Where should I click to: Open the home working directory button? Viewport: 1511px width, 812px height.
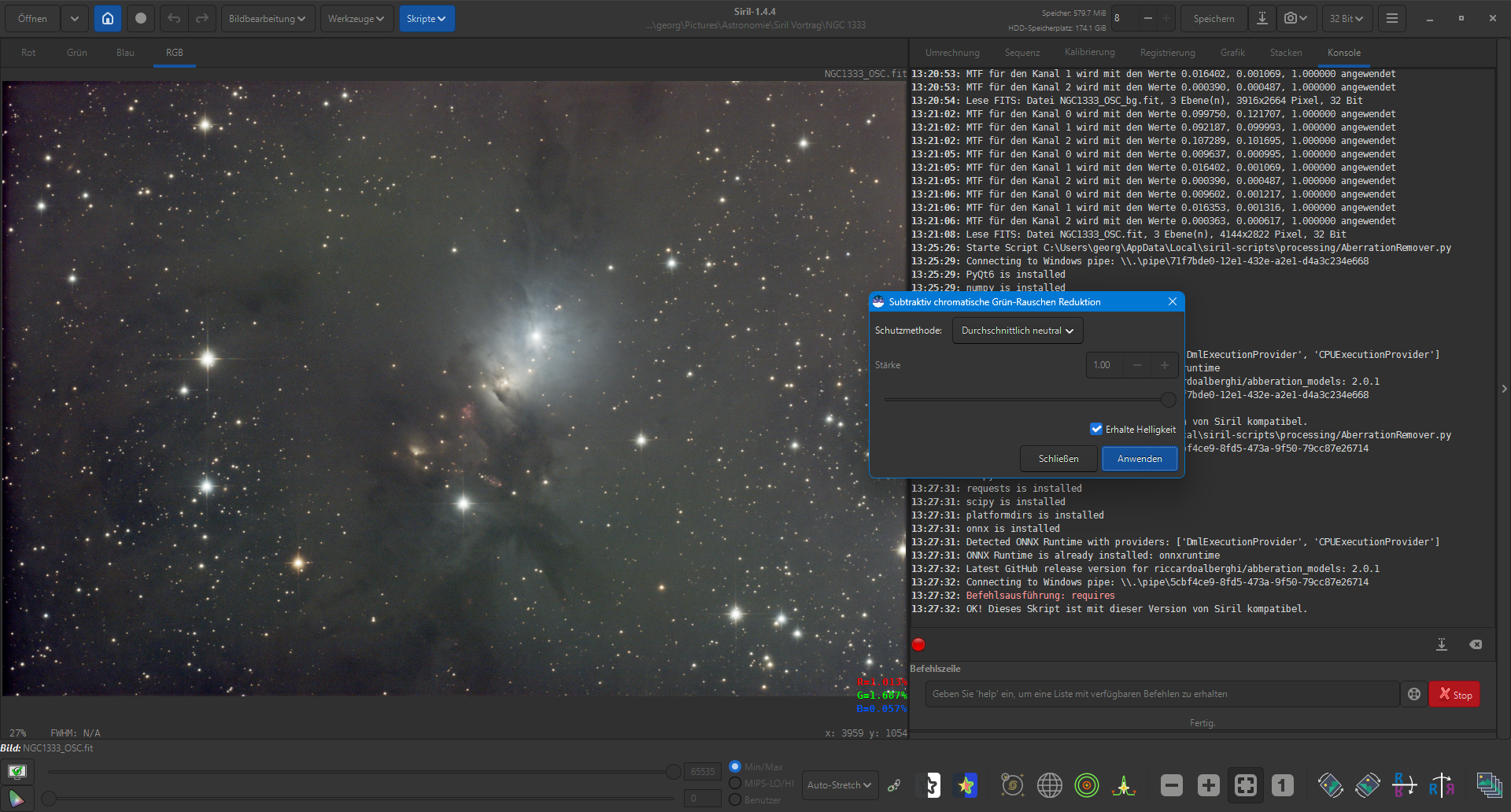[x=108, y=18]
